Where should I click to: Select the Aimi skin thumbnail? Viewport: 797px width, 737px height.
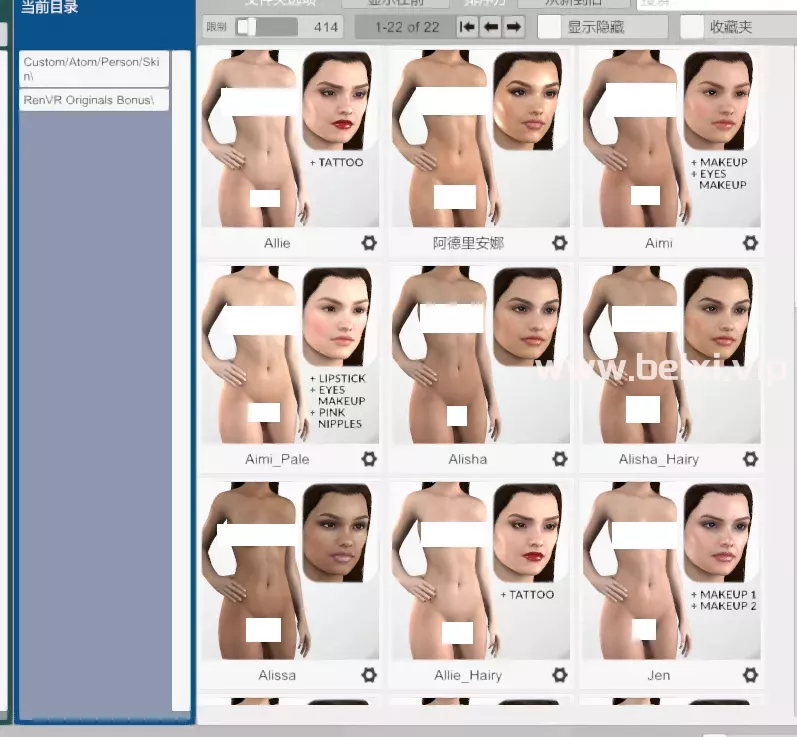pyautogui.click(x=671, y=138)
